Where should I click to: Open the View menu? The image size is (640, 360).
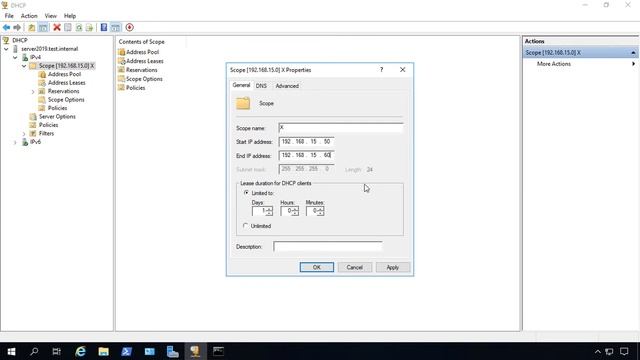point(51,16)
